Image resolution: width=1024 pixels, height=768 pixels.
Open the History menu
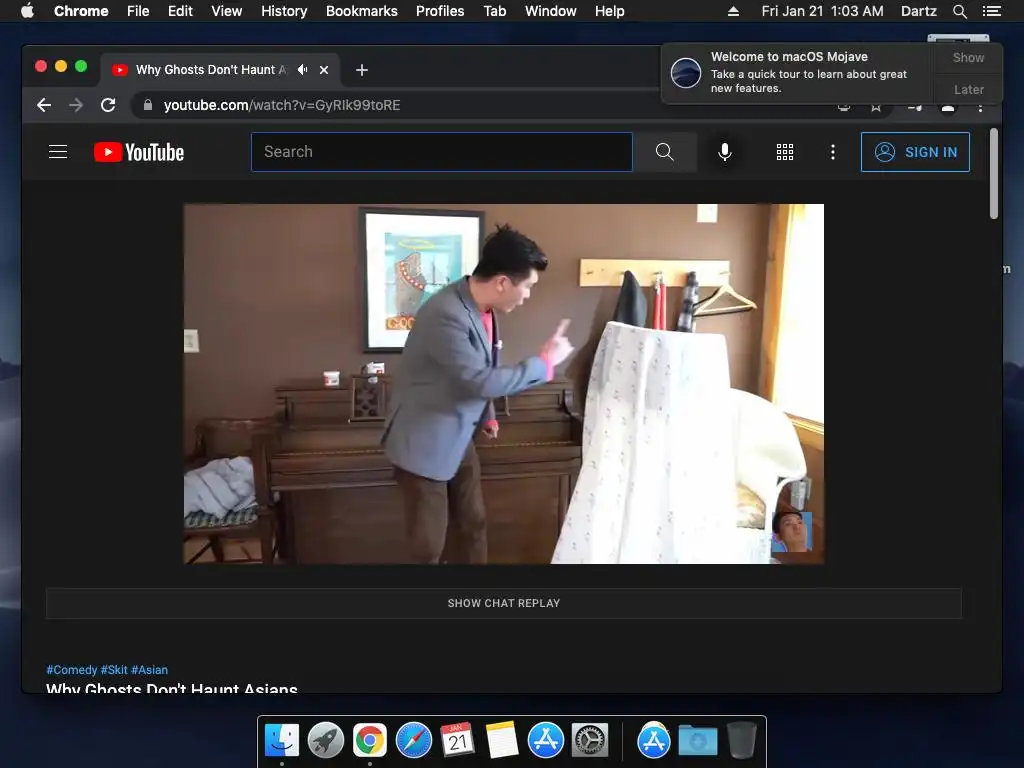pos(284,11)
